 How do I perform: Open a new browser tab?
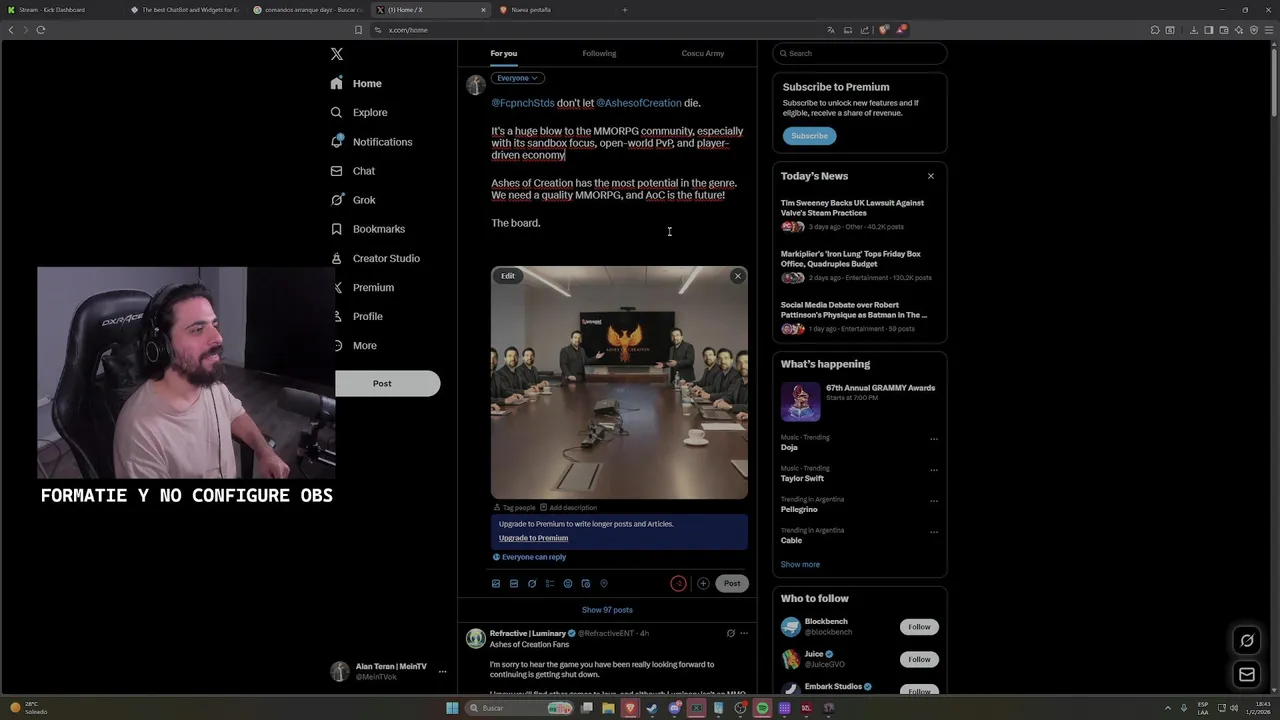625,10
